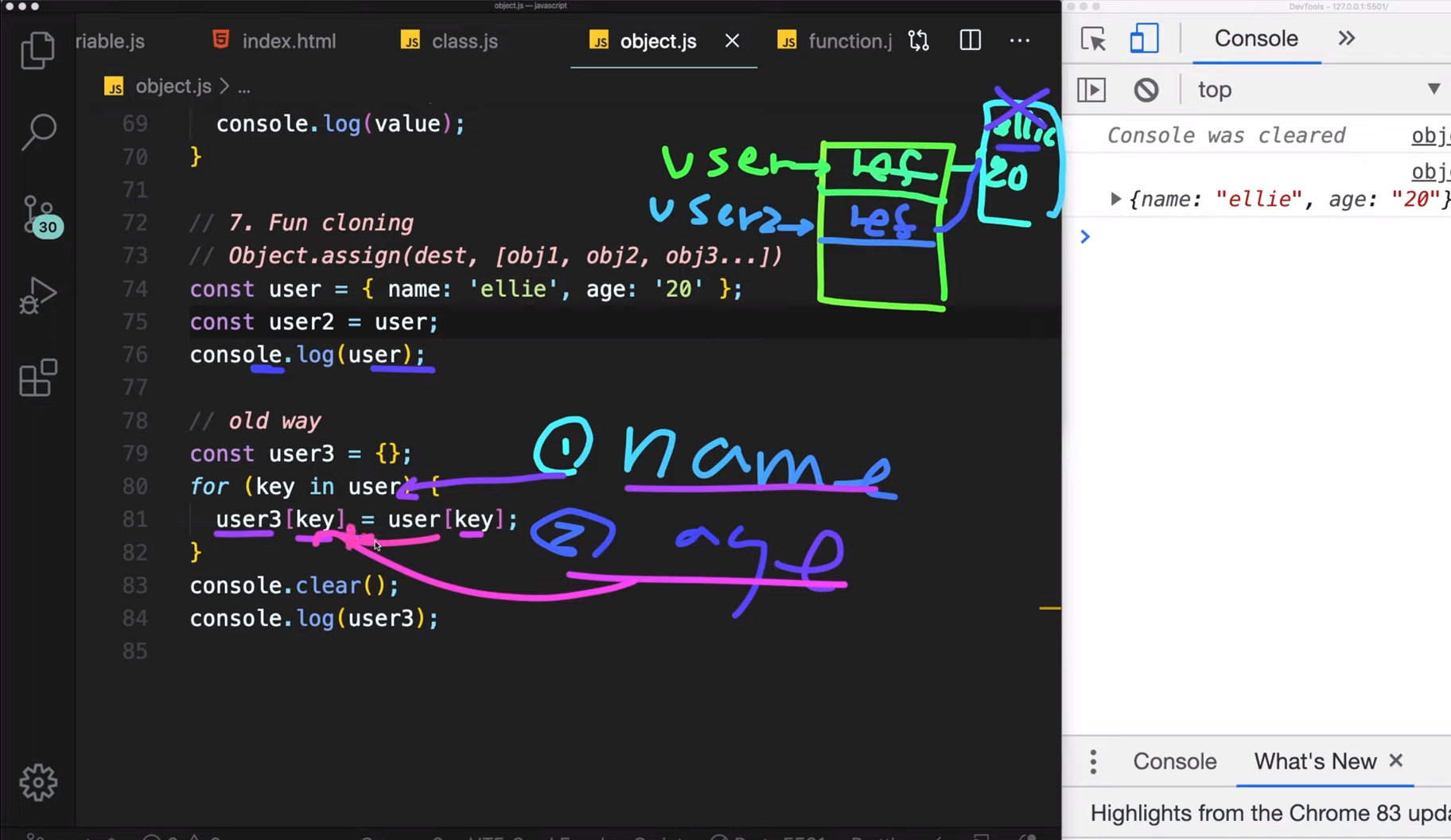The width and height of the screenshot is (1451, 840).
Task: Switch to the index.html tab
Action: pyautogui.click(x=274, y=41)
